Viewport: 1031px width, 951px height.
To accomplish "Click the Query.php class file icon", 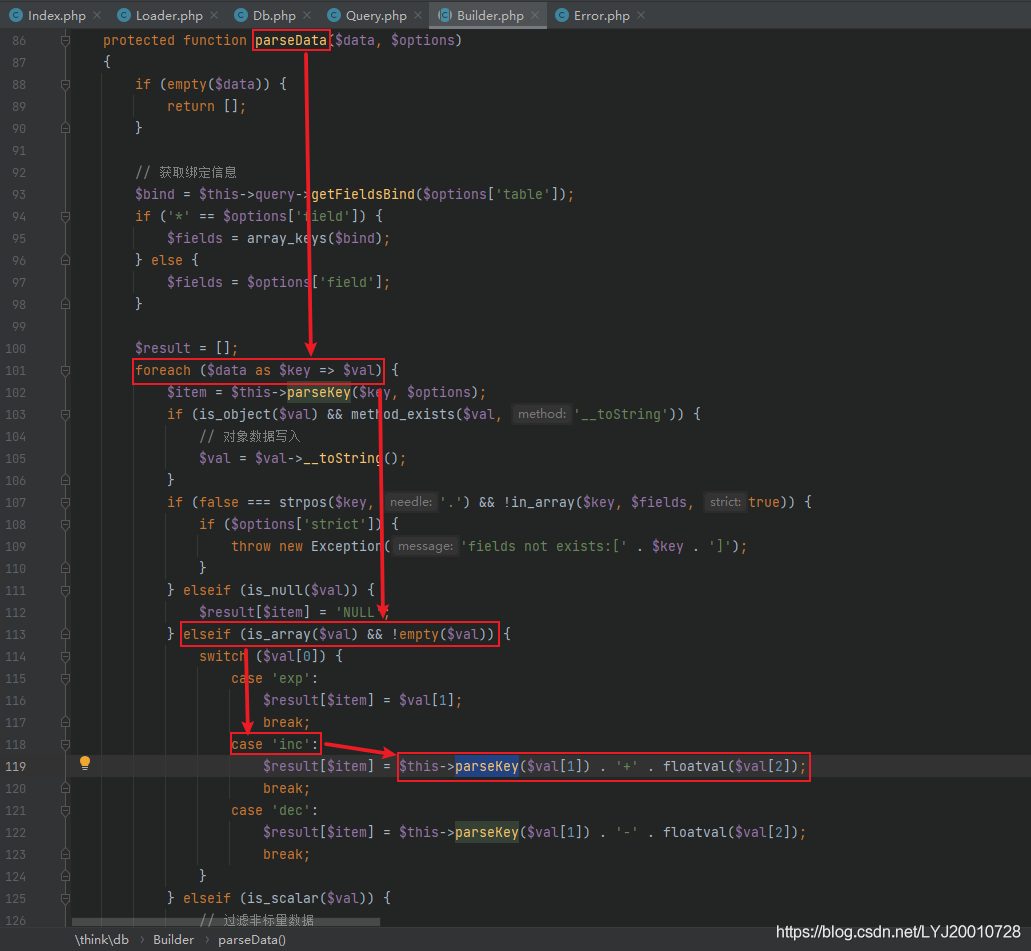I will pyautogui.click(x=334, y=15).
